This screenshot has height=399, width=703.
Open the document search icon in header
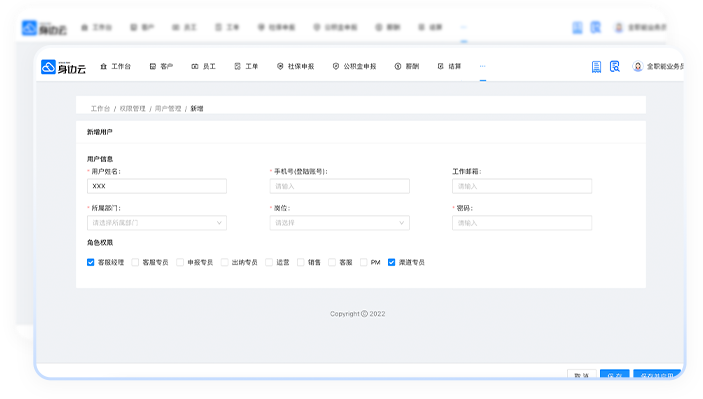[x=615, y=67]
